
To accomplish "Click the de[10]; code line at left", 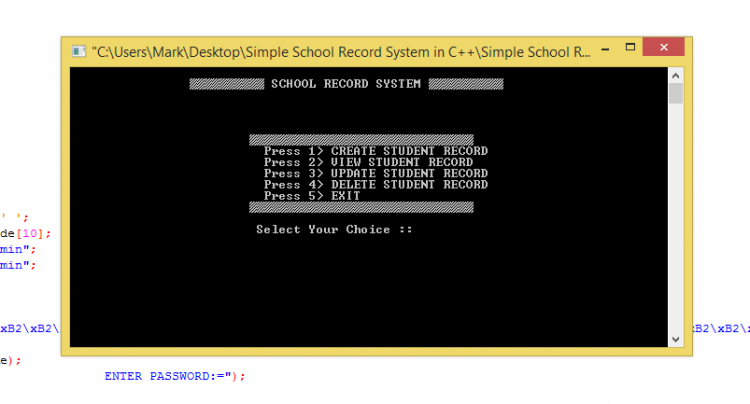I will pyautogui.click(x=24, y=233).
